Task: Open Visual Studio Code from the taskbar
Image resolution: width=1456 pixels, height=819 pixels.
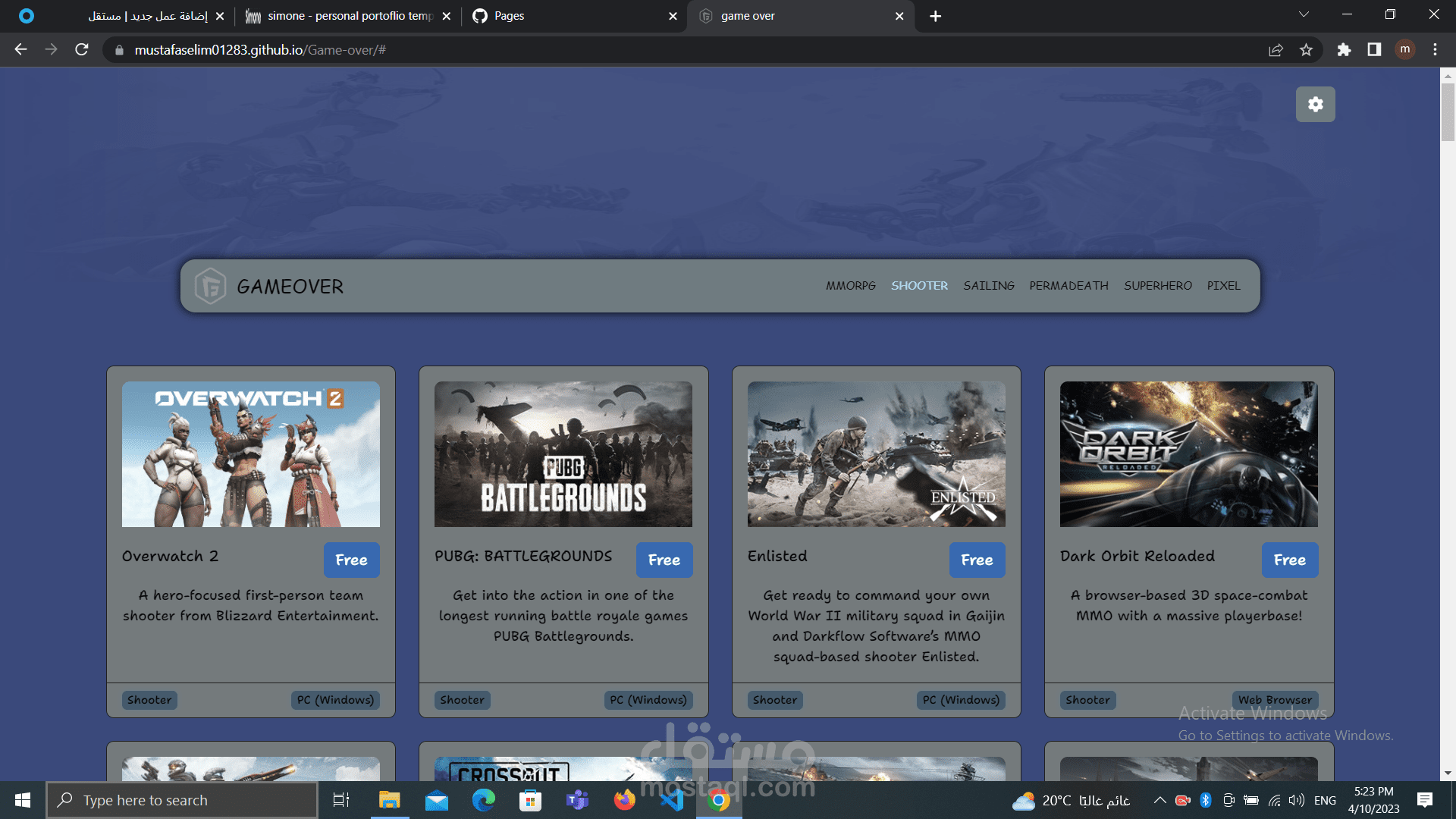Action: coord(672,800)
